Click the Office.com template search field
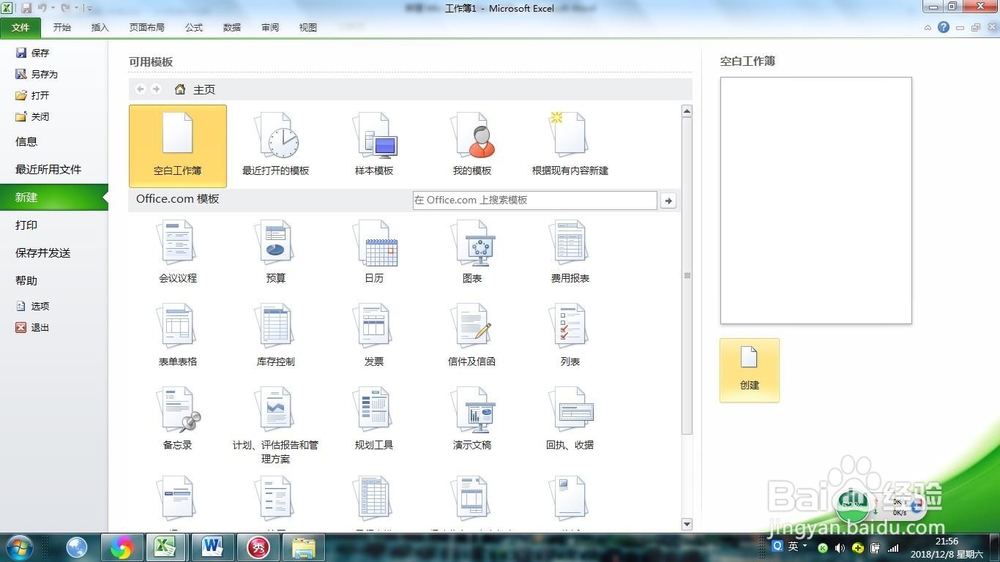 [x=534, y=200]
